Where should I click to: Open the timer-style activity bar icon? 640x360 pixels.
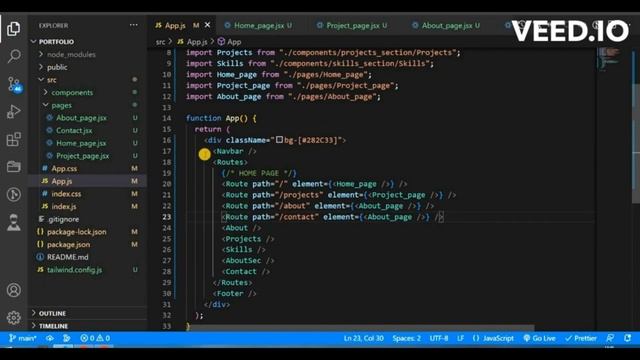[x=13, y=194]
